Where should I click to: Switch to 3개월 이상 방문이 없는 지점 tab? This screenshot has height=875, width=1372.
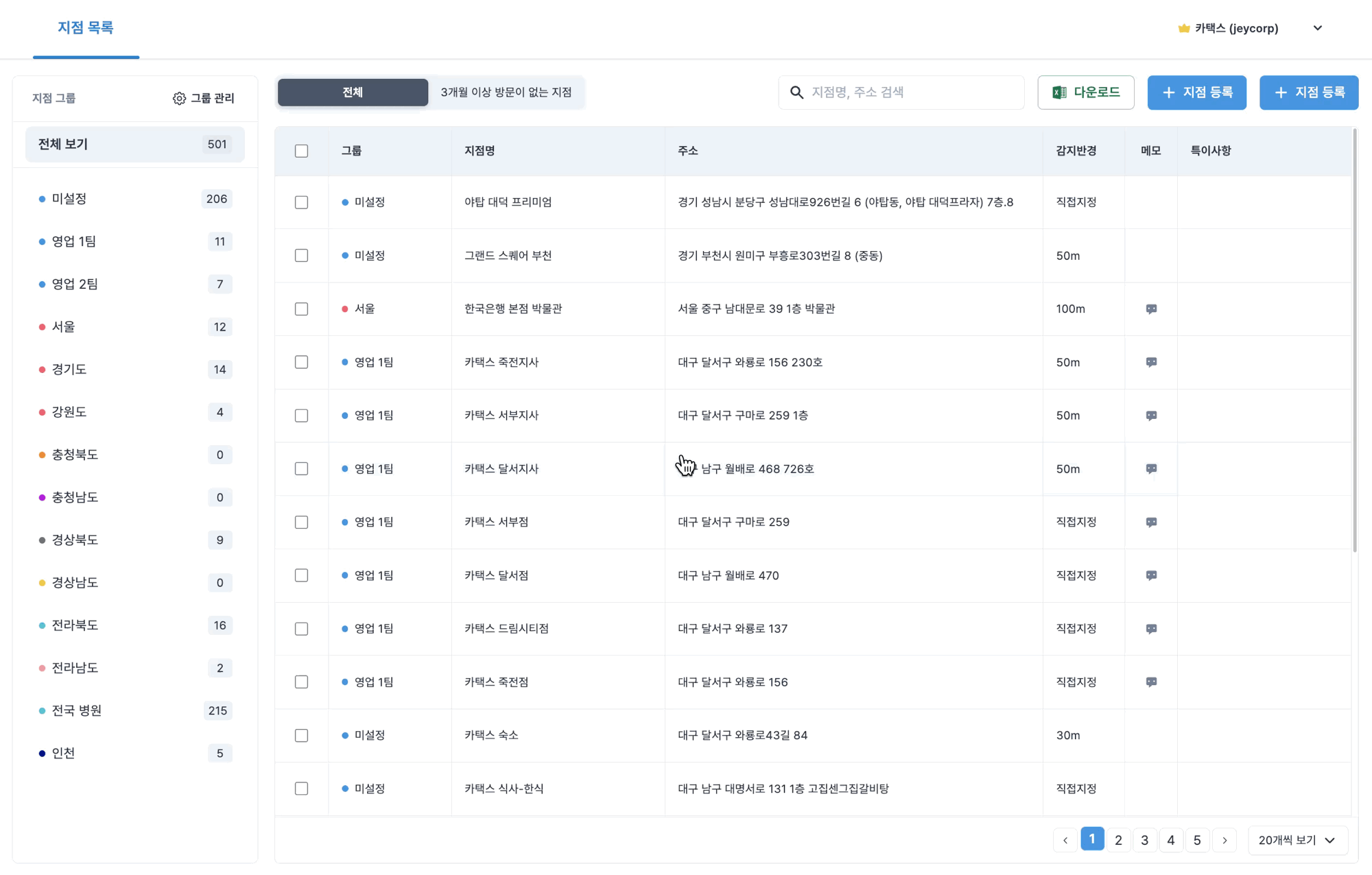(506, 93)
